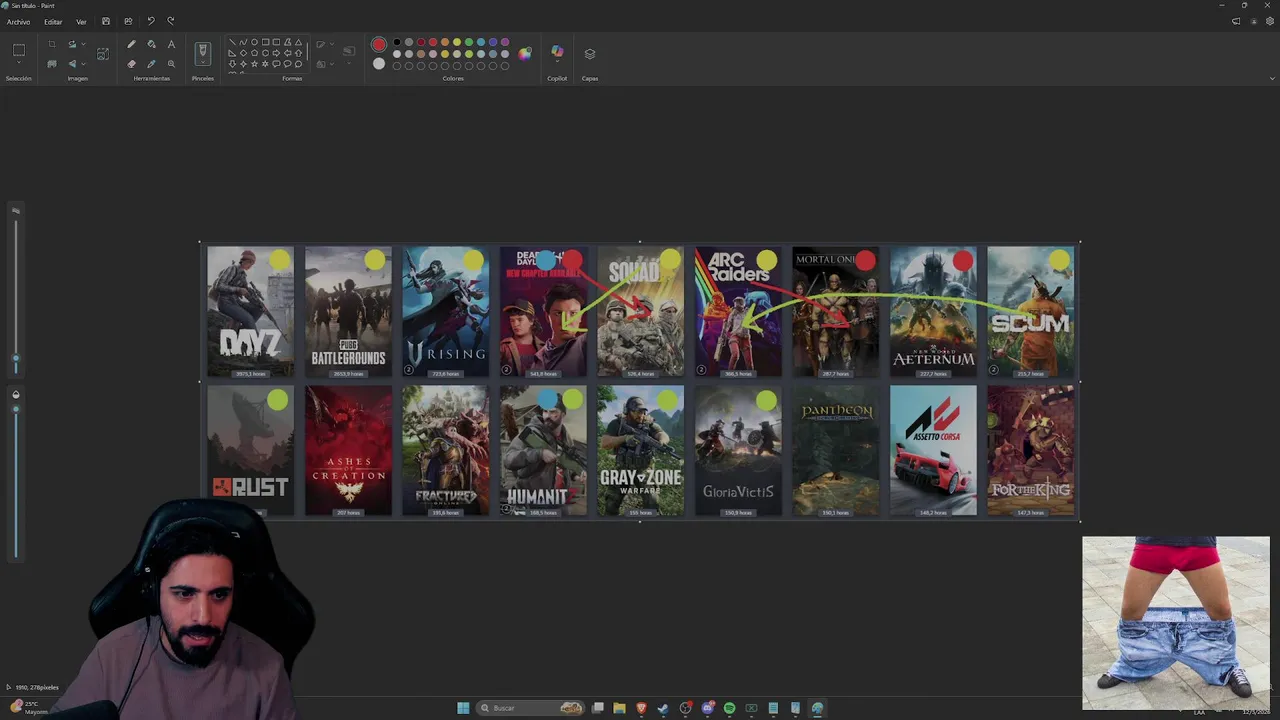Select the Magnifier zoom tool
The height and width of the screenshot is (720, 1280).
tap(171, 64)
